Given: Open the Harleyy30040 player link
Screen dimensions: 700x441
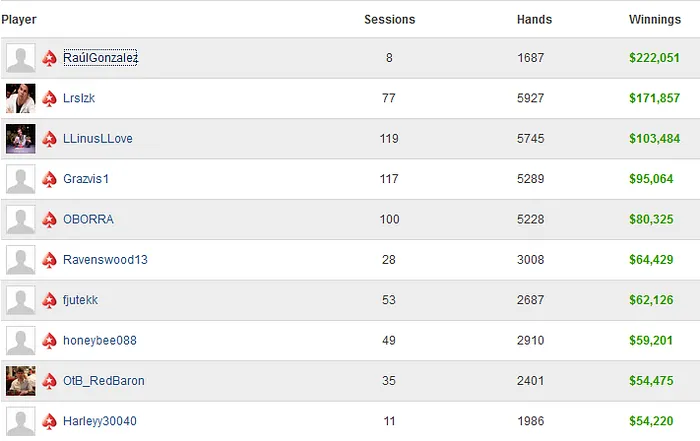Looking at the screenshot, I should click(x=99, y=421).
